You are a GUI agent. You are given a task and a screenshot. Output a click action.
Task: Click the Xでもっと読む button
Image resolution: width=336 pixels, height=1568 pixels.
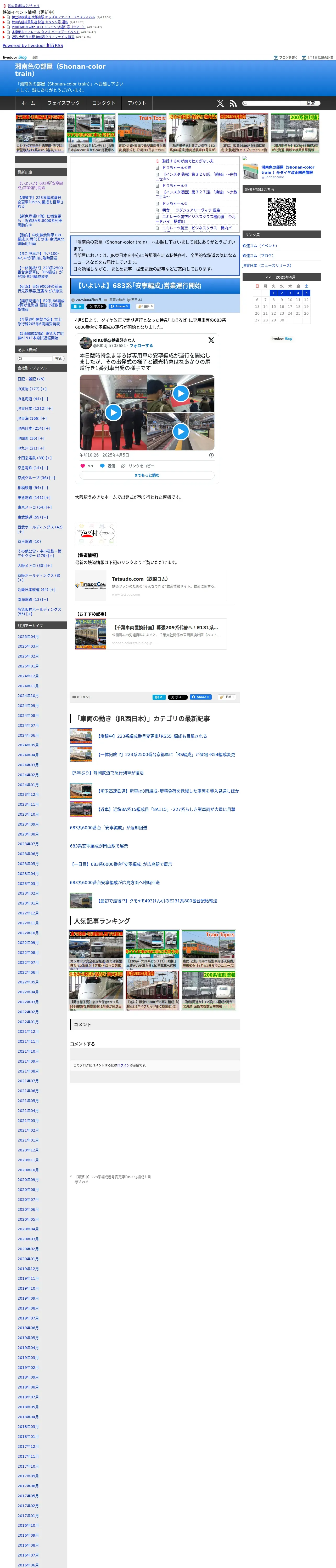click(x=147, y=475)
